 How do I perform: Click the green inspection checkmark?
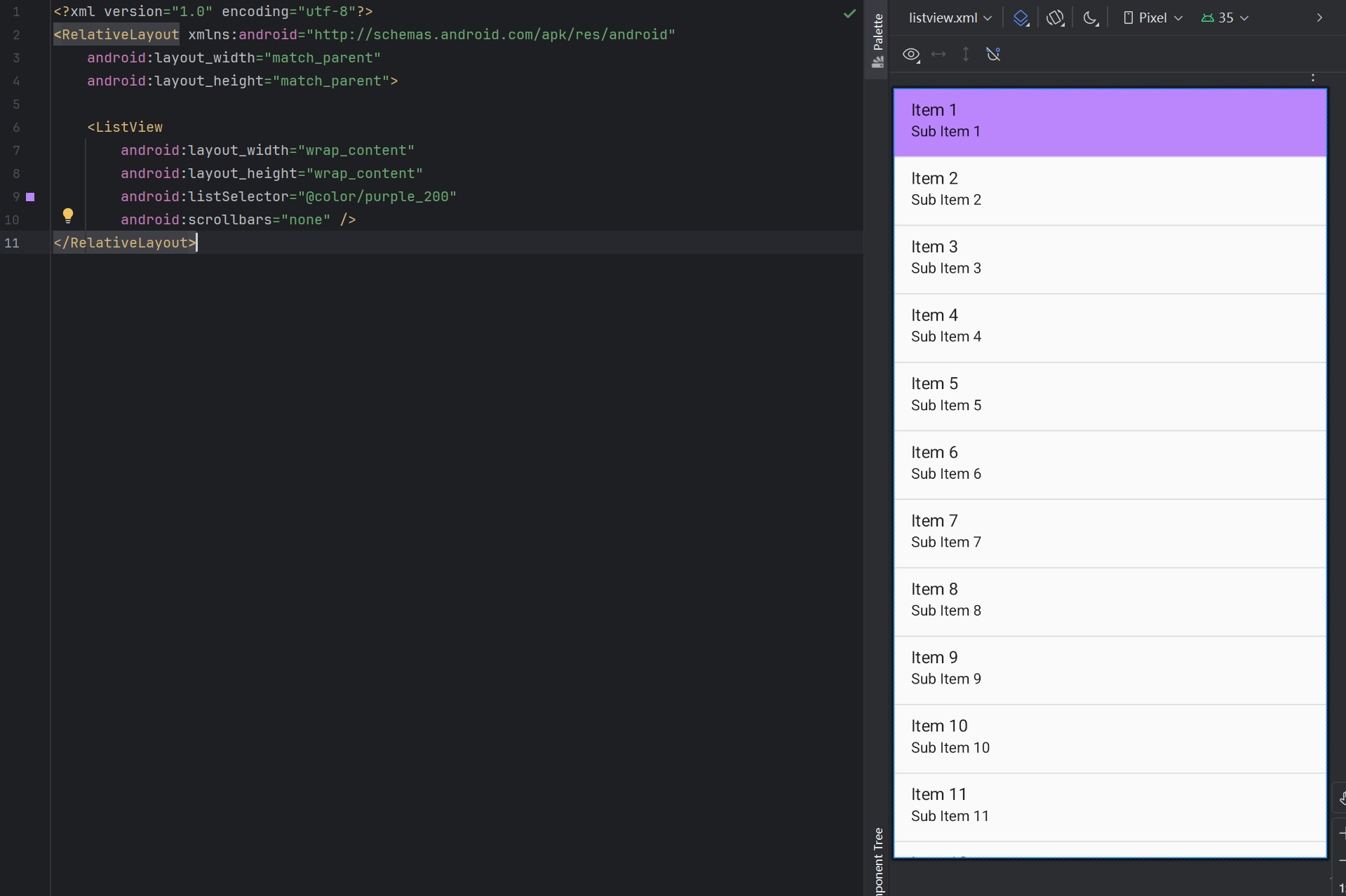pos(849,13)
